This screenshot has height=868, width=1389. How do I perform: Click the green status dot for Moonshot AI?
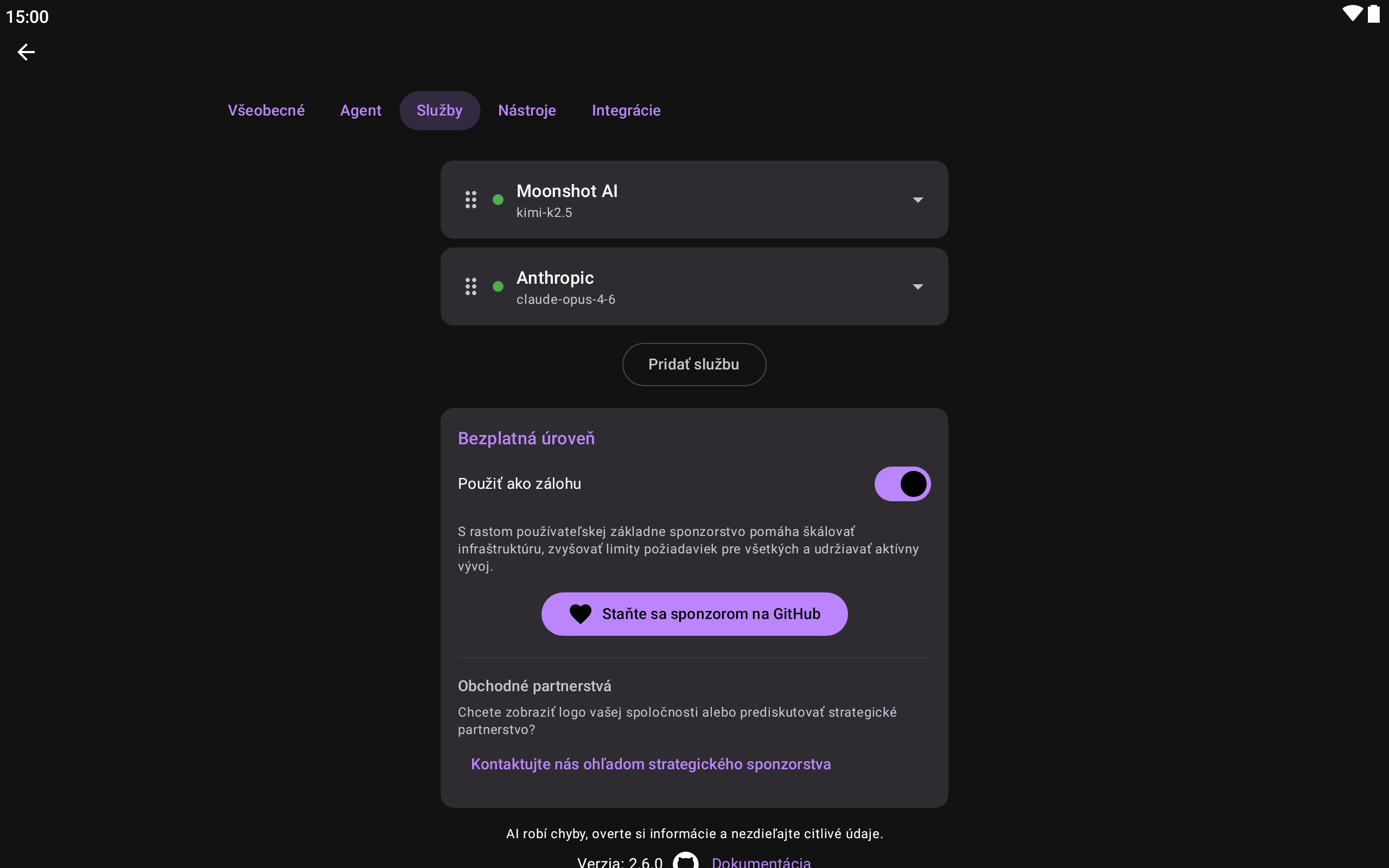[x=498, y=200]
